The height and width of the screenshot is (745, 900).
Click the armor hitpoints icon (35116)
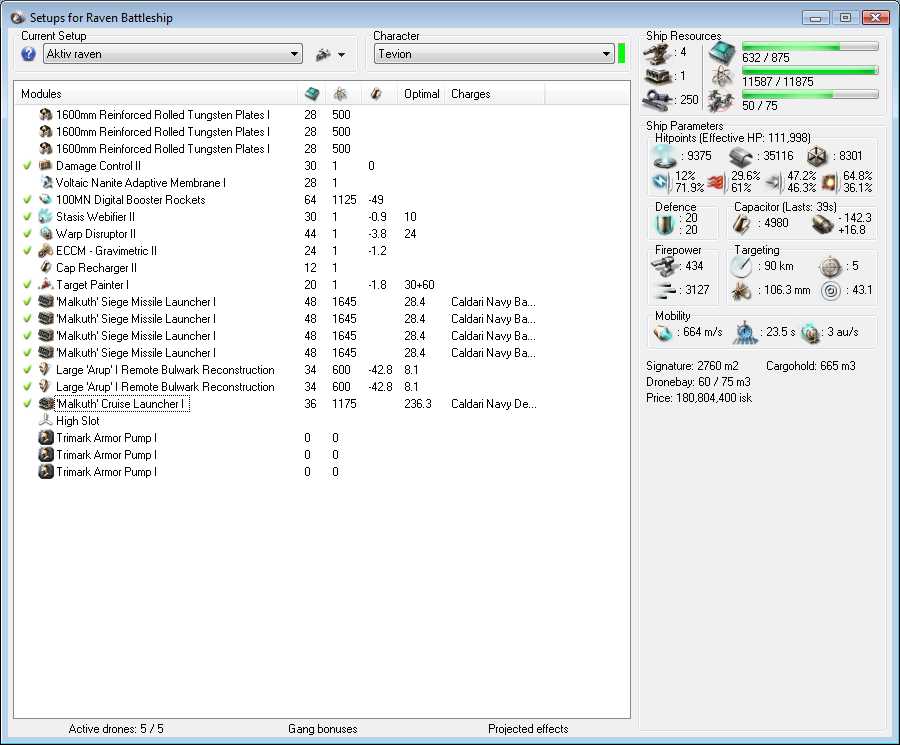click(740, 156)
